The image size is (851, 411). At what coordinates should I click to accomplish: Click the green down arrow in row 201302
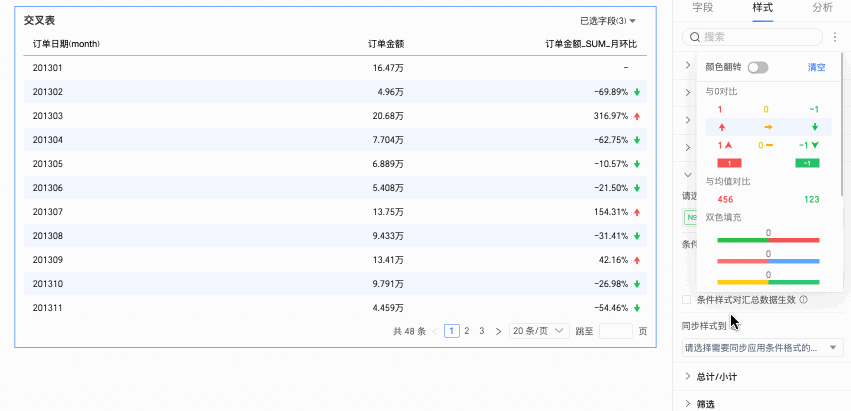coord(637,92)
